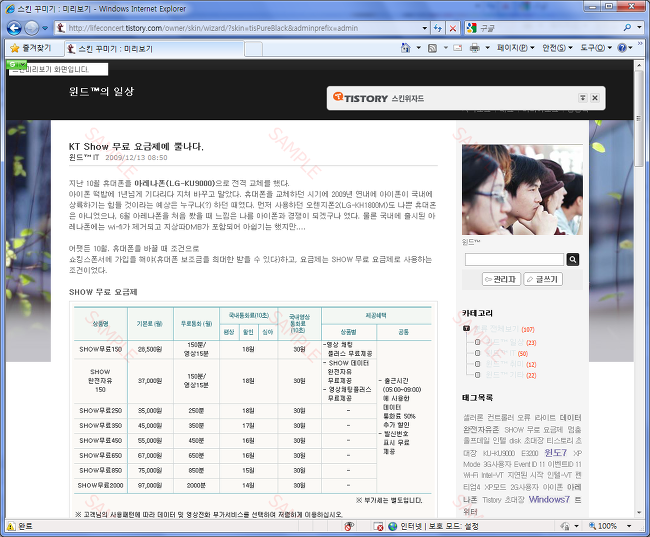Refresh the page with the blue arrows icon
Image resolution: width=650 pixels, height=537 pixels.
[438, 28]
